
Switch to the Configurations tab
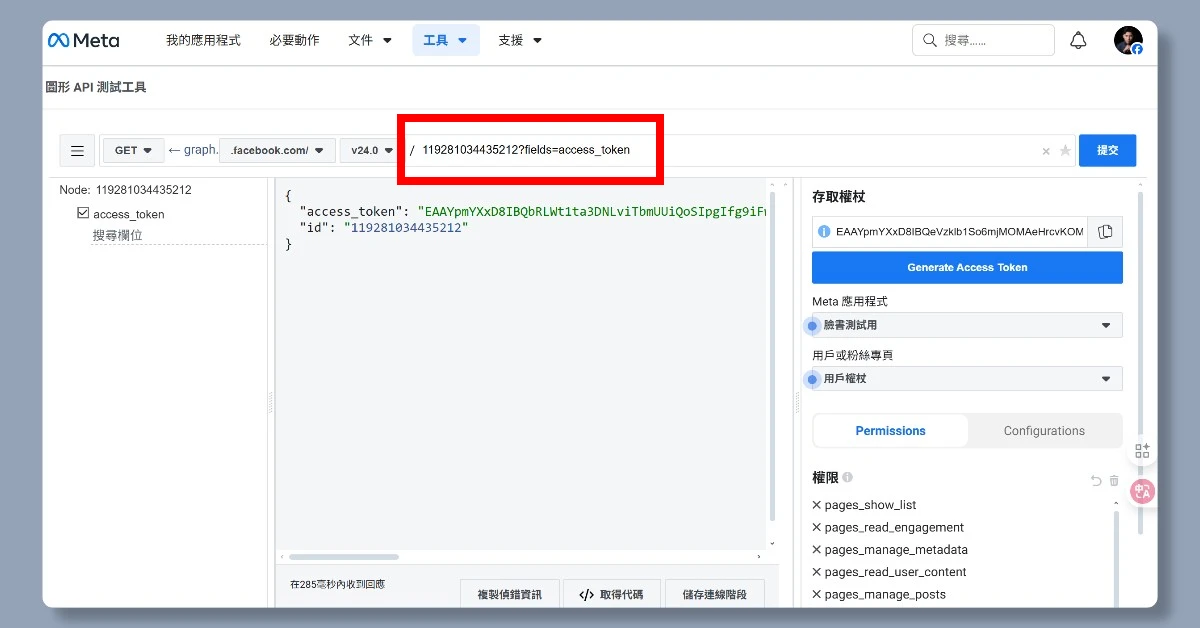coord(1044,431)
